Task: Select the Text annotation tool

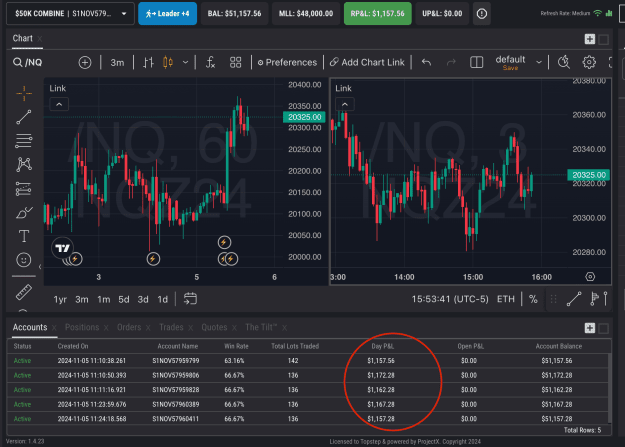Action: 24,236
